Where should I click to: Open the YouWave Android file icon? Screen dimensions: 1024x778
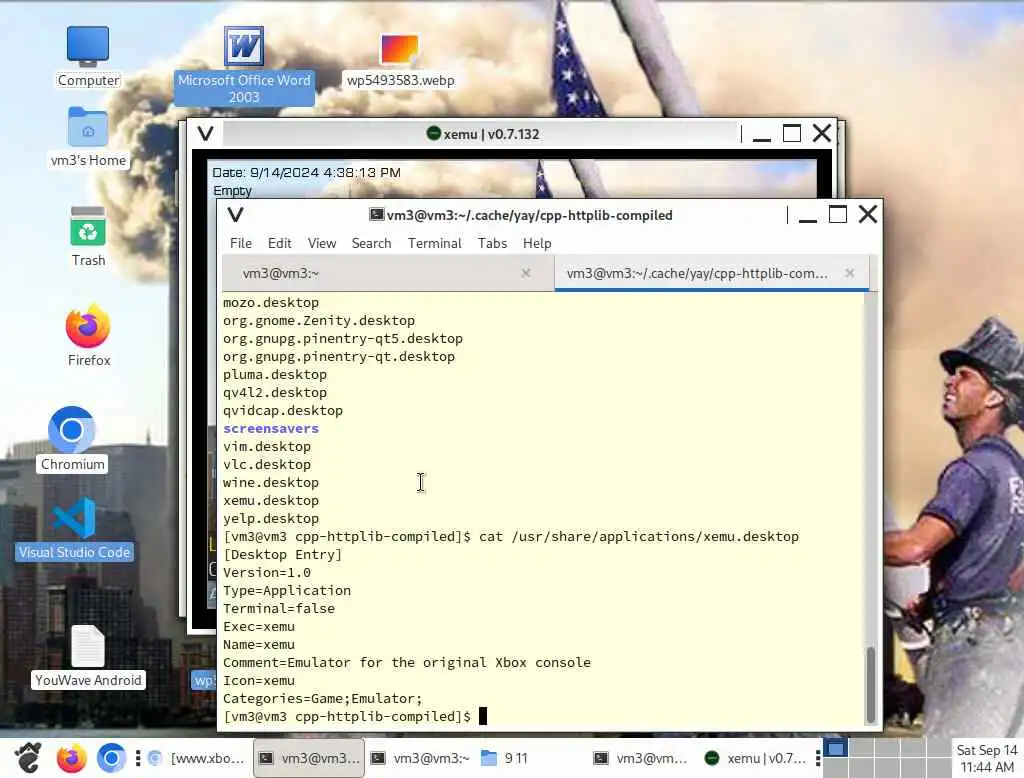(x=88, y=656)
